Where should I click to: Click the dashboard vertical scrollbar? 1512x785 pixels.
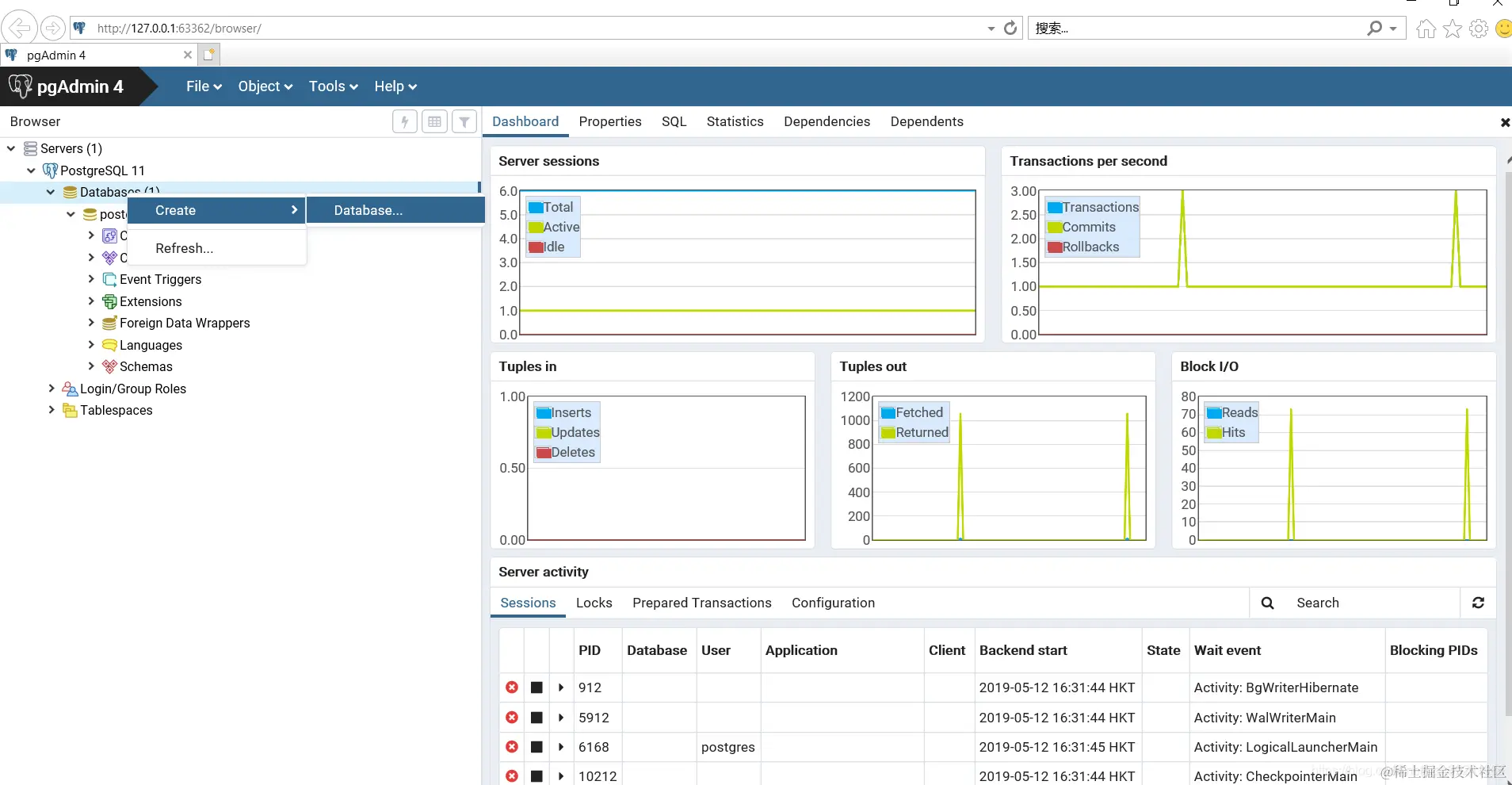tap(1508, 444)
